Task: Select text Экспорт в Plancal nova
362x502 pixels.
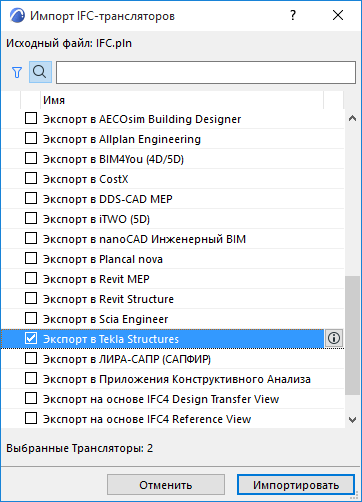Action: point(103,259)
